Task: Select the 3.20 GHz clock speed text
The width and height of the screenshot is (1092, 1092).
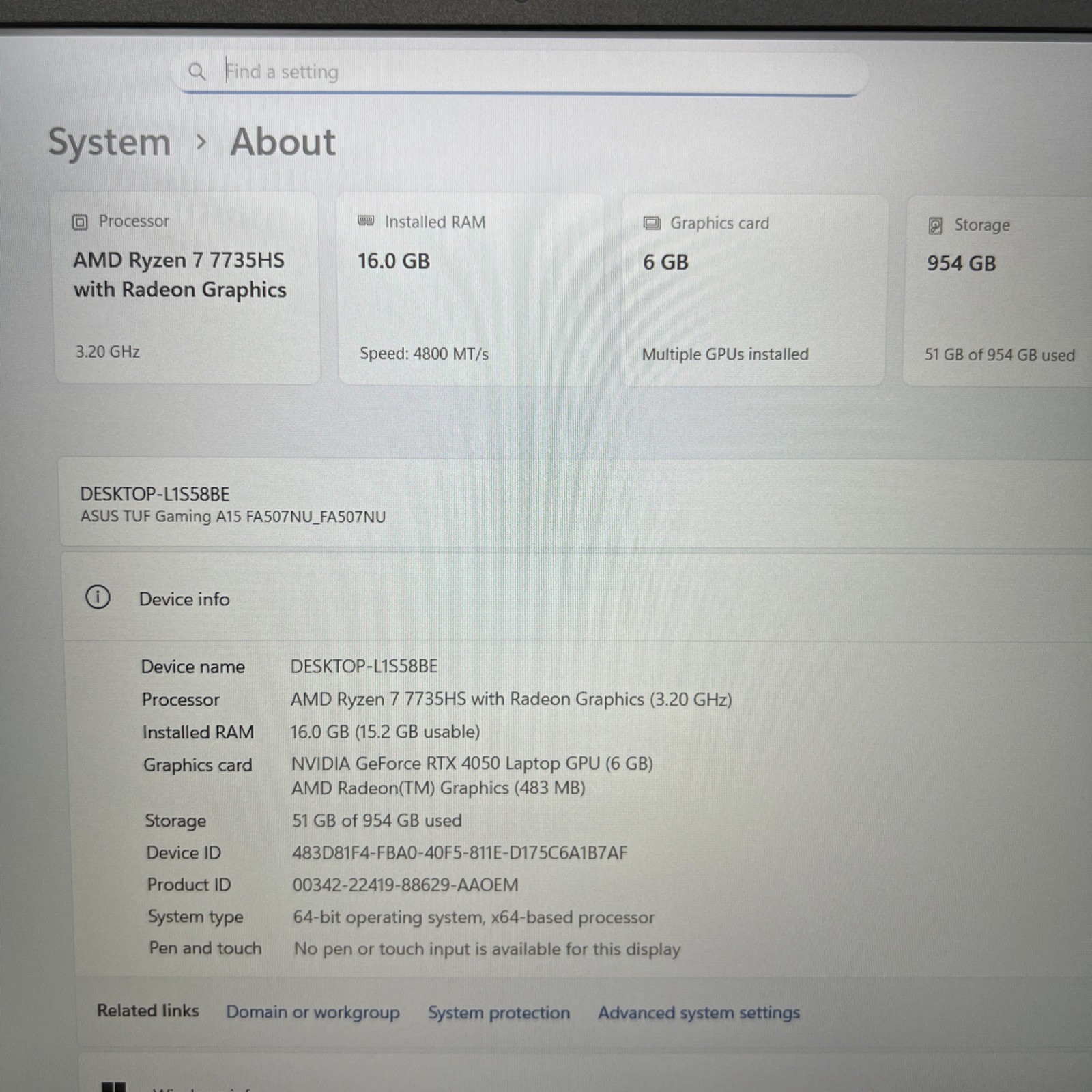Action: (x=107, y=351)
